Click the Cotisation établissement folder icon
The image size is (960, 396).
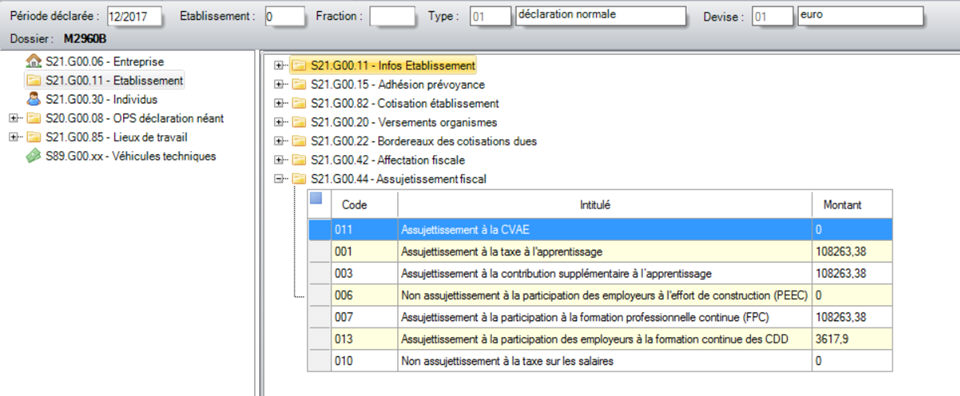point(299,103)
